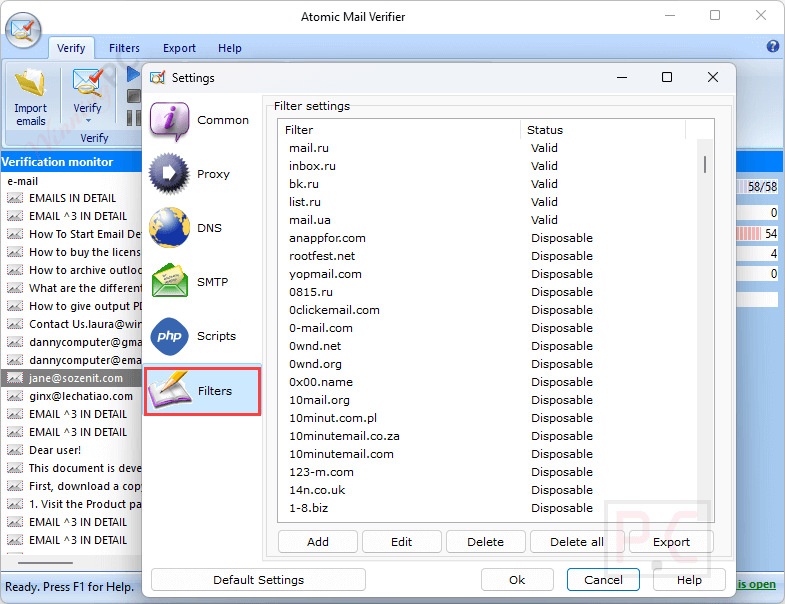Click the Status column header
785x604 pixels.
click(x=603, y=130)
